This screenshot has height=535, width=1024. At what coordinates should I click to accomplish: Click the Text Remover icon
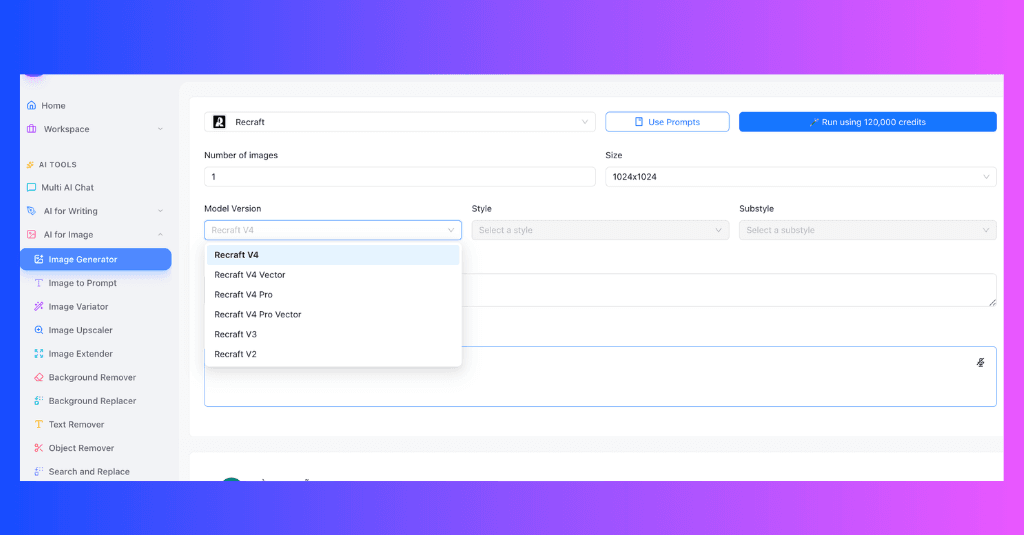(39, 424)
